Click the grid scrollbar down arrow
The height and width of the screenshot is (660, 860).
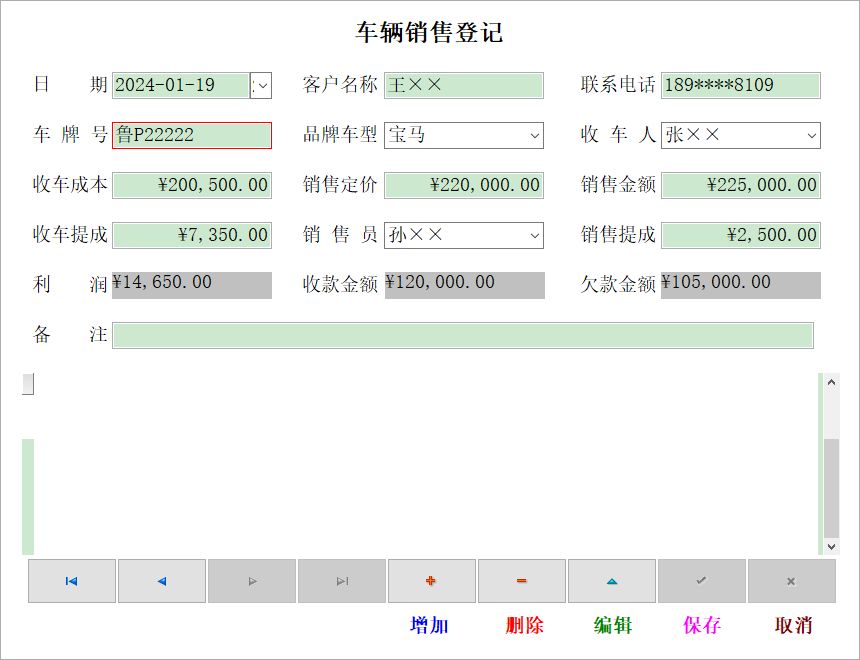831,546
